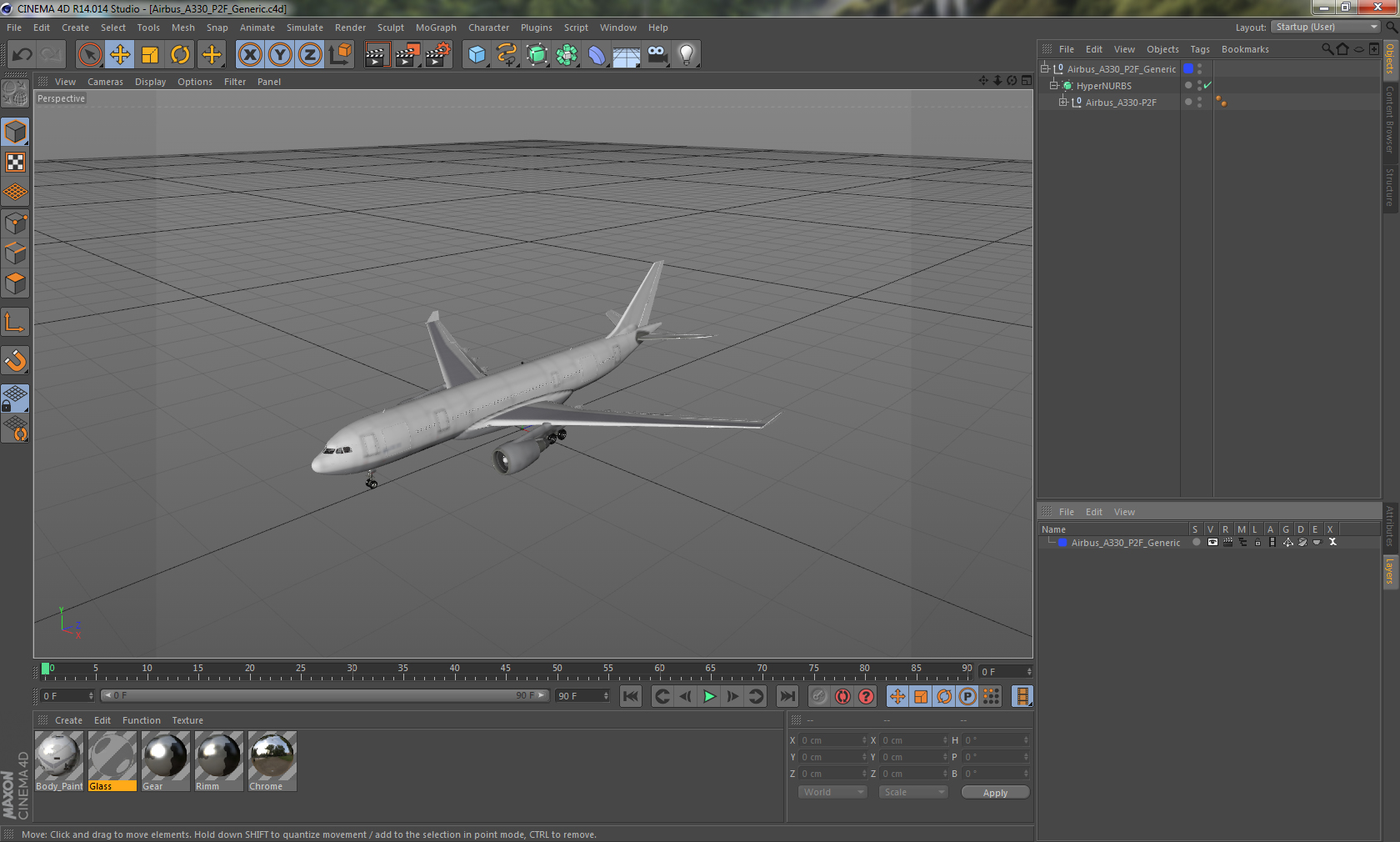The width and height of the screenshot is (1400, 842).
Task: Open the HyperNURBS generator icon
Action: (537, 55)
